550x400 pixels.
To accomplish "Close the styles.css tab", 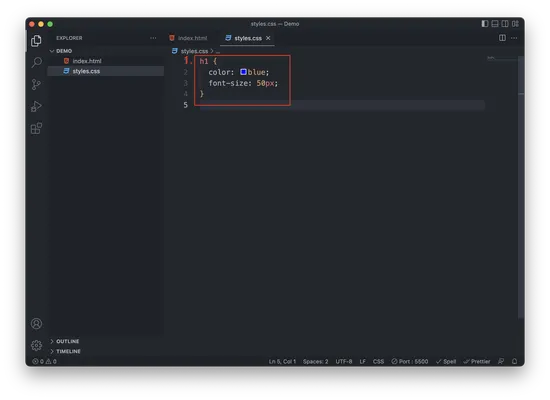I will (x=268, y=38).
